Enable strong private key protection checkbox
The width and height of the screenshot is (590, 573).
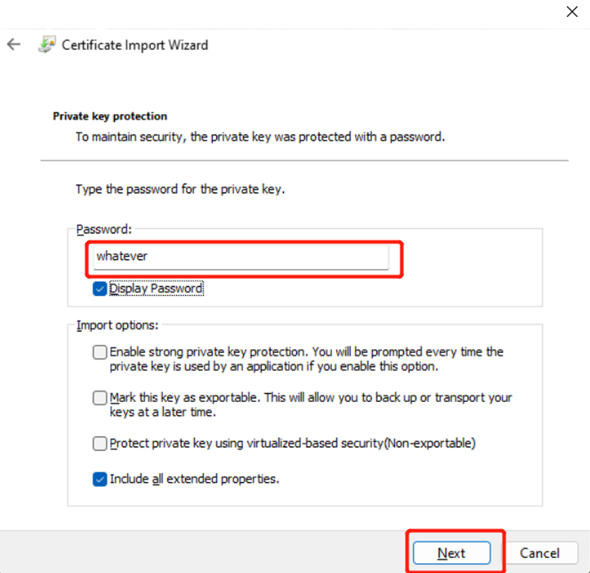pos(100,352)
